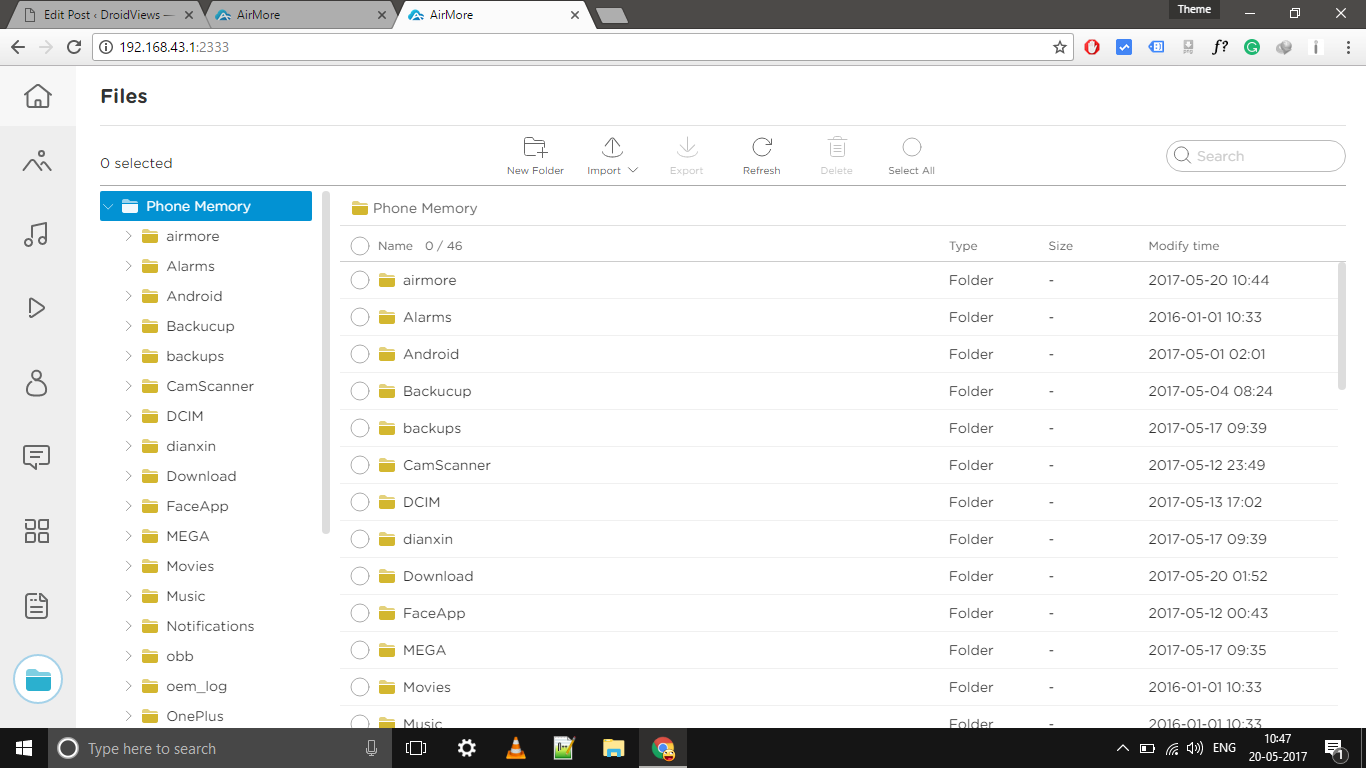Expand the Notifications tree node

tap(129, 626)
